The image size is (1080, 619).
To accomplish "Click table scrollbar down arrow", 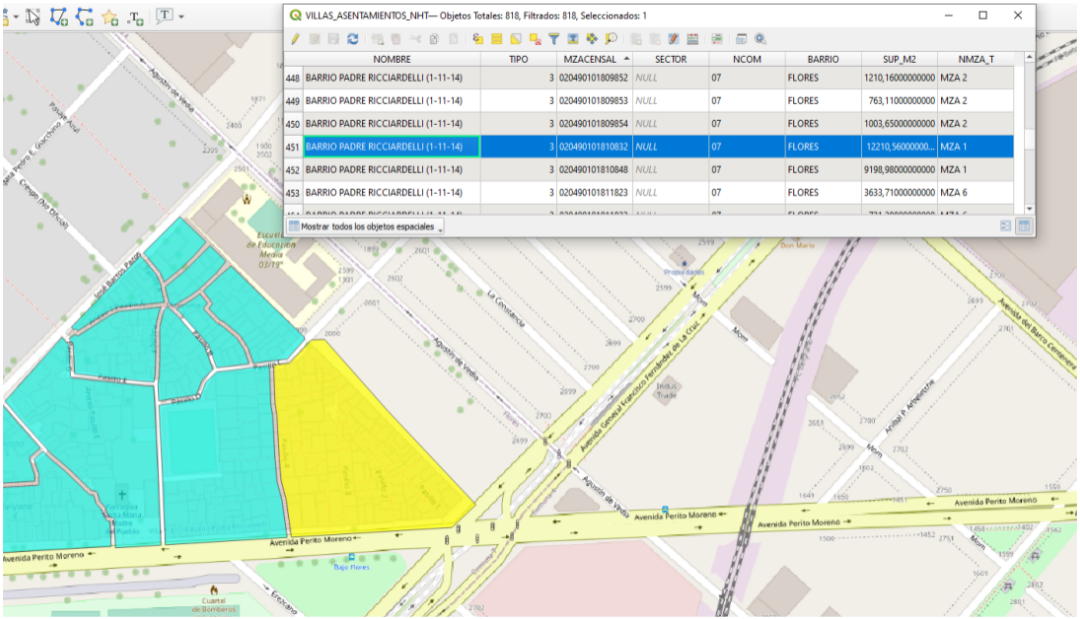I will [x=1029, y=209].
